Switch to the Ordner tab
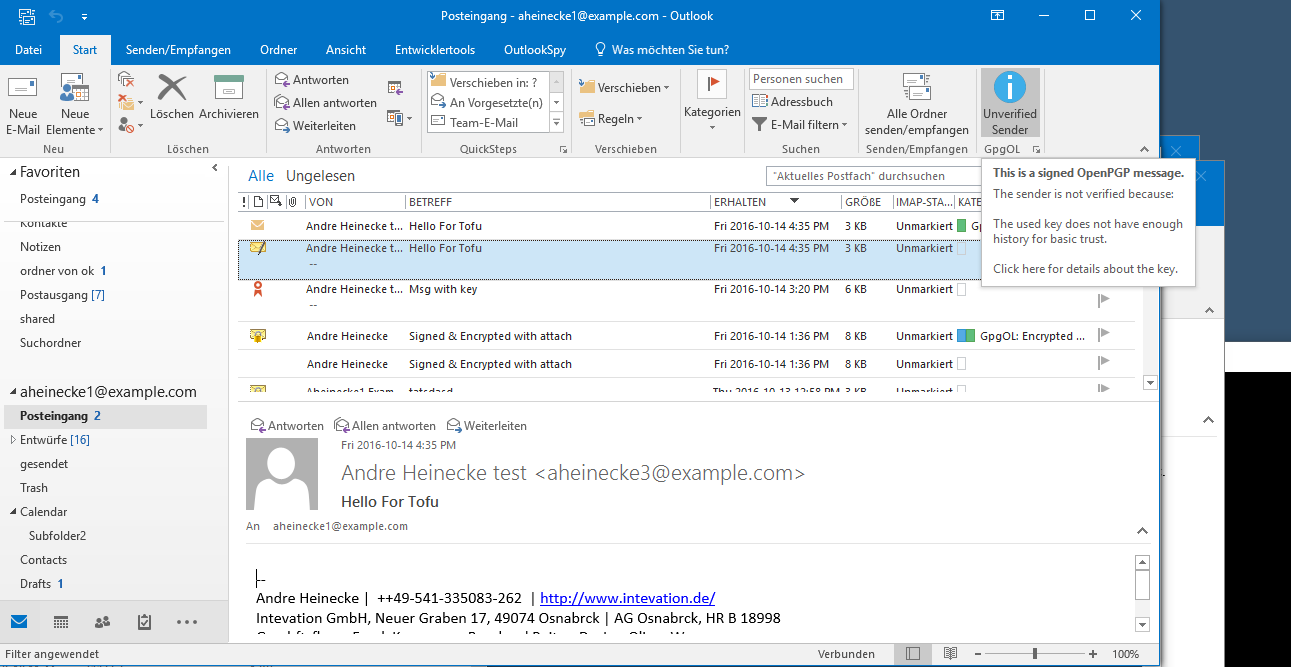 278,49
